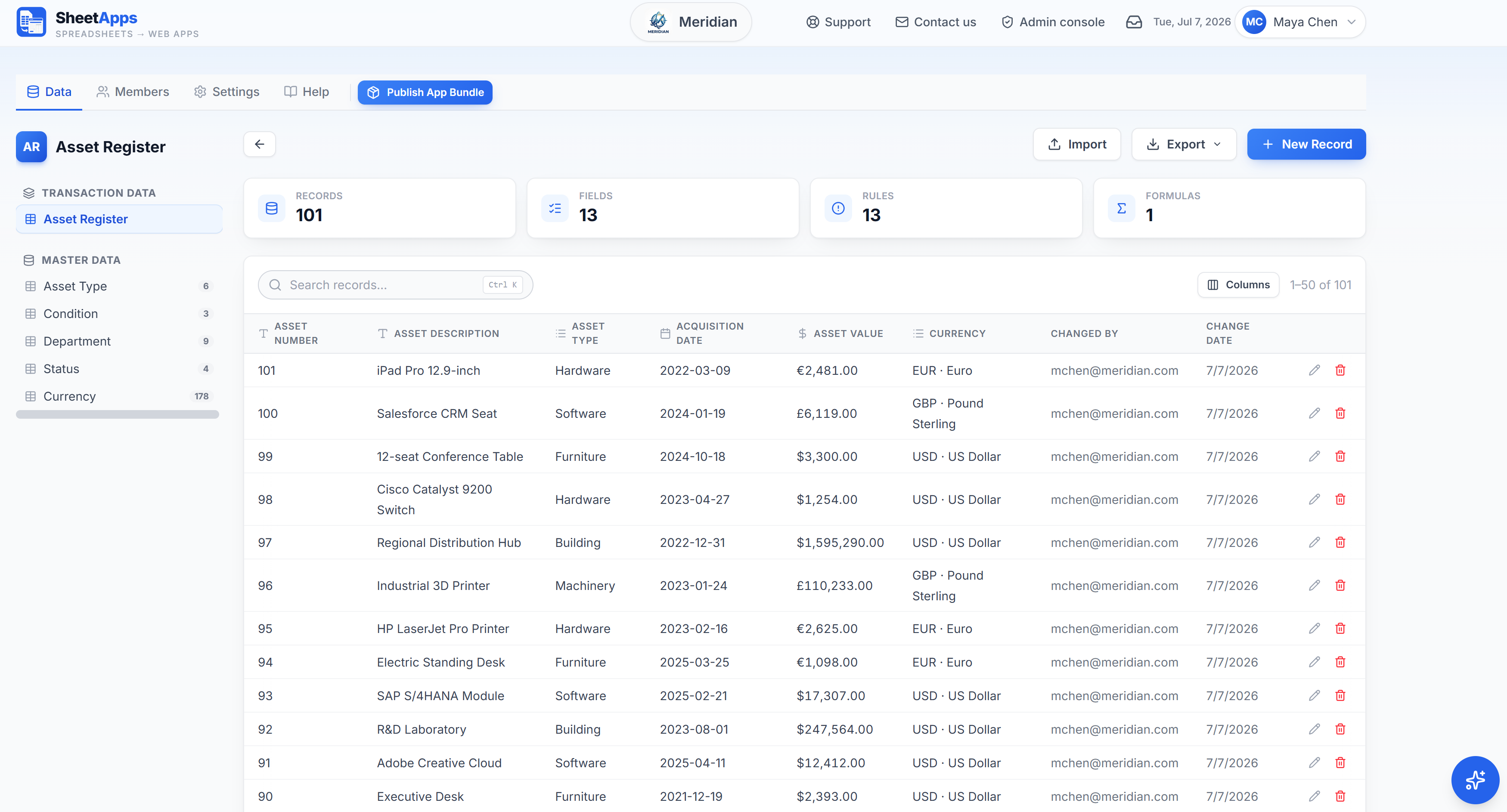
Task: Edit the Adobe Creative Cloud record
Action: coord(1315,763)
